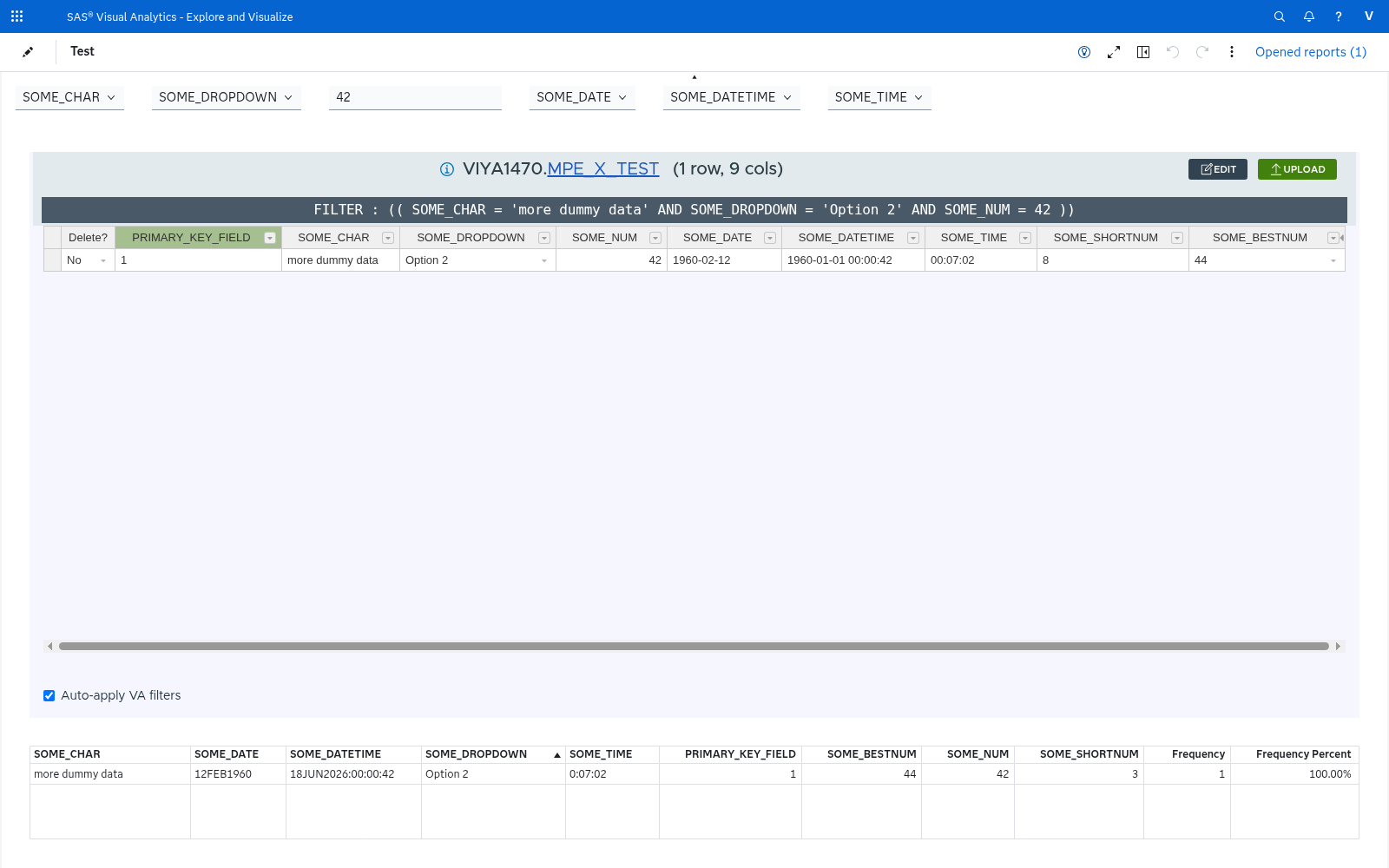
Task: Open the SOME_DATETIME filter dropdown
Action: coord(732,97)
